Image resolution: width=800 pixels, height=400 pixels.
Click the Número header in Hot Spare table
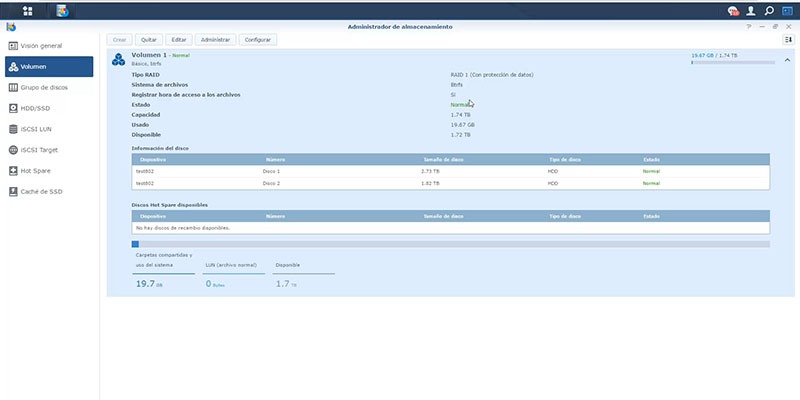[276, 216]
